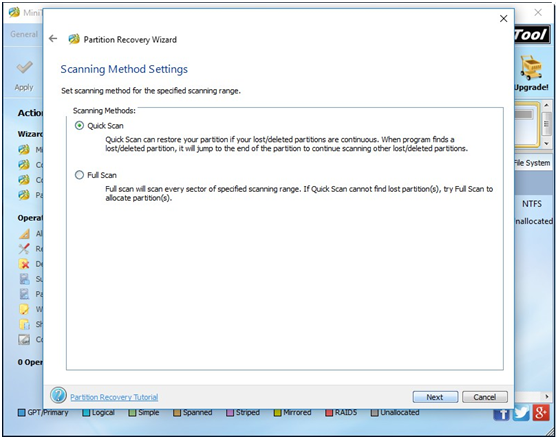Click the disk panel scroll up arrow
558x439 pixels.
pyautogui.click(x=546, y=105)
